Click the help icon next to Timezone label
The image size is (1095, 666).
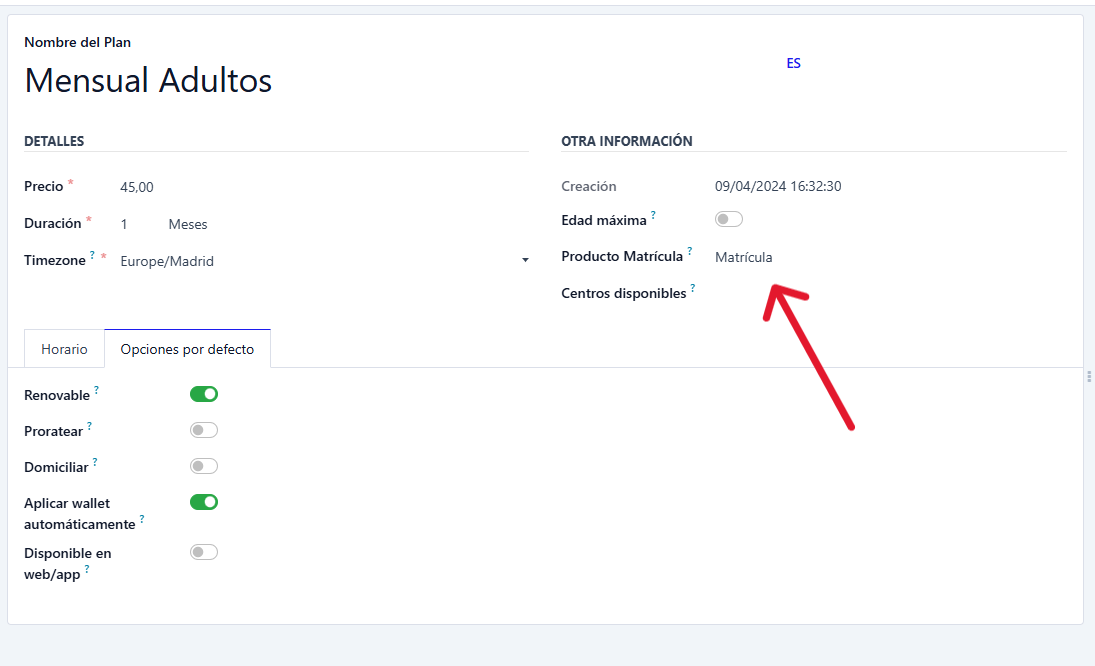(x=92, y=256)
